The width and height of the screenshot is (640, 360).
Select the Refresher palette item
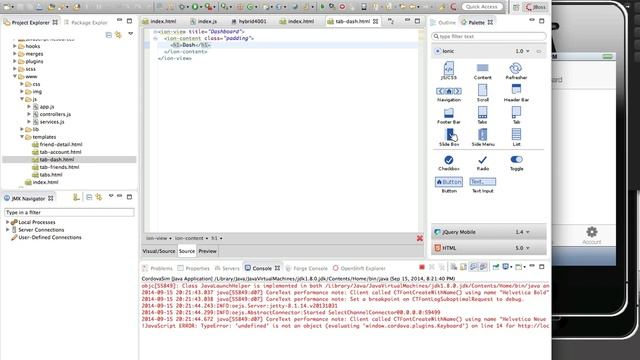coord(516,71)
